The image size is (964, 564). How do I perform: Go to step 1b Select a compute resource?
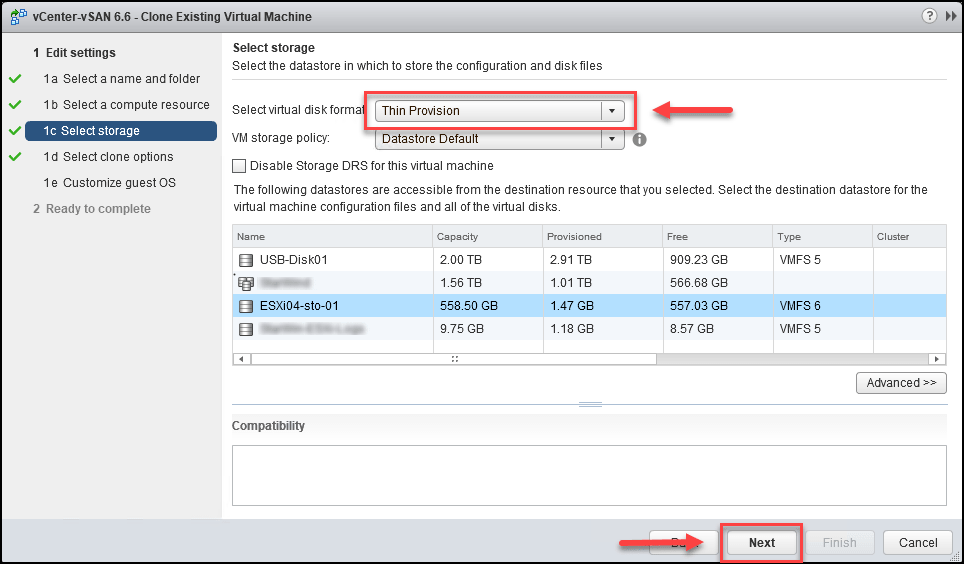[x=127, y=105]
